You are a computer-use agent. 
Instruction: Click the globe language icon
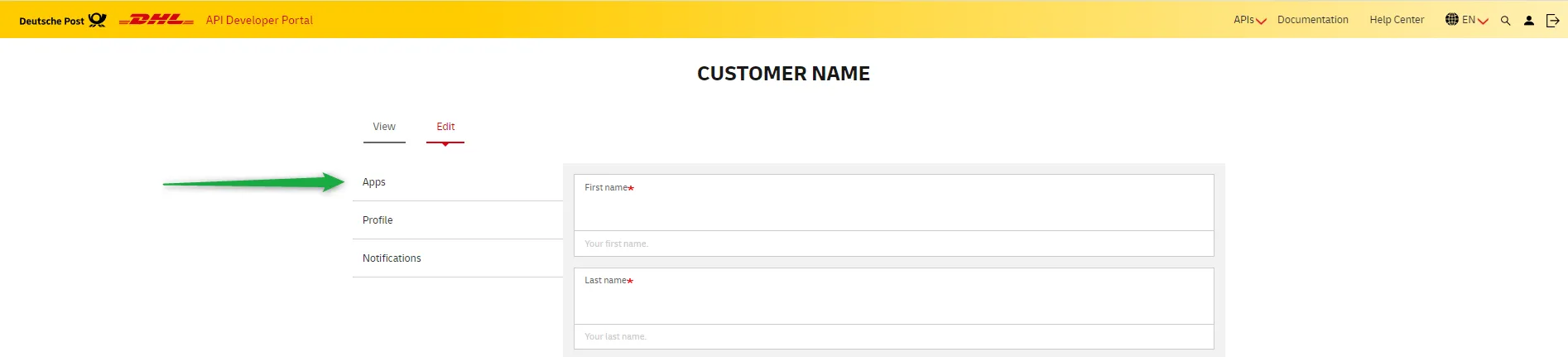1452,19
